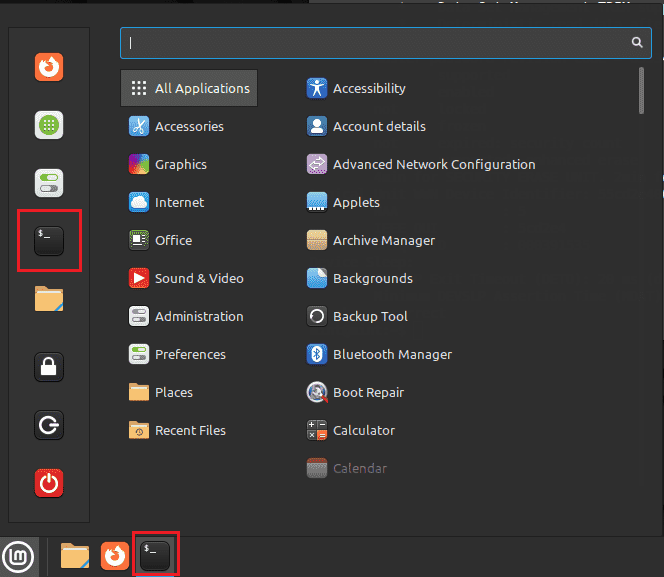Click the Lock Screen padlock icon

[x=49, y=367]
